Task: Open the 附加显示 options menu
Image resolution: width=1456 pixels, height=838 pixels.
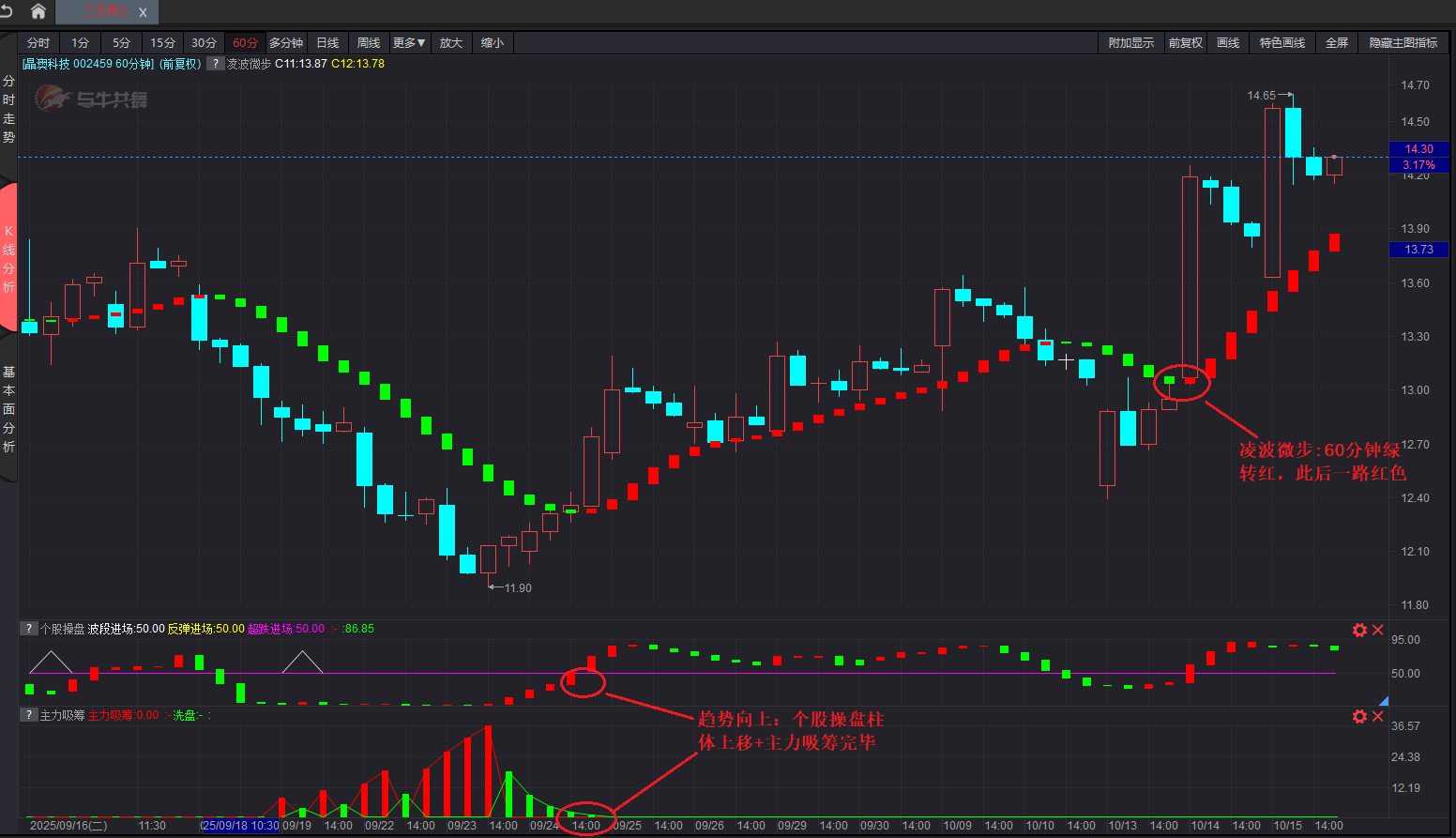Action: tap(1130, 43)
